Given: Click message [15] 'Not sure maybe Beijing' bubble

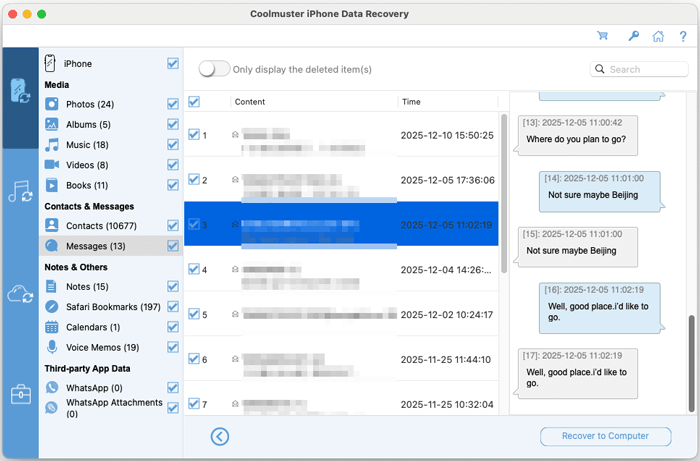Looking at the screenshot, I should (x=575, y=247).
